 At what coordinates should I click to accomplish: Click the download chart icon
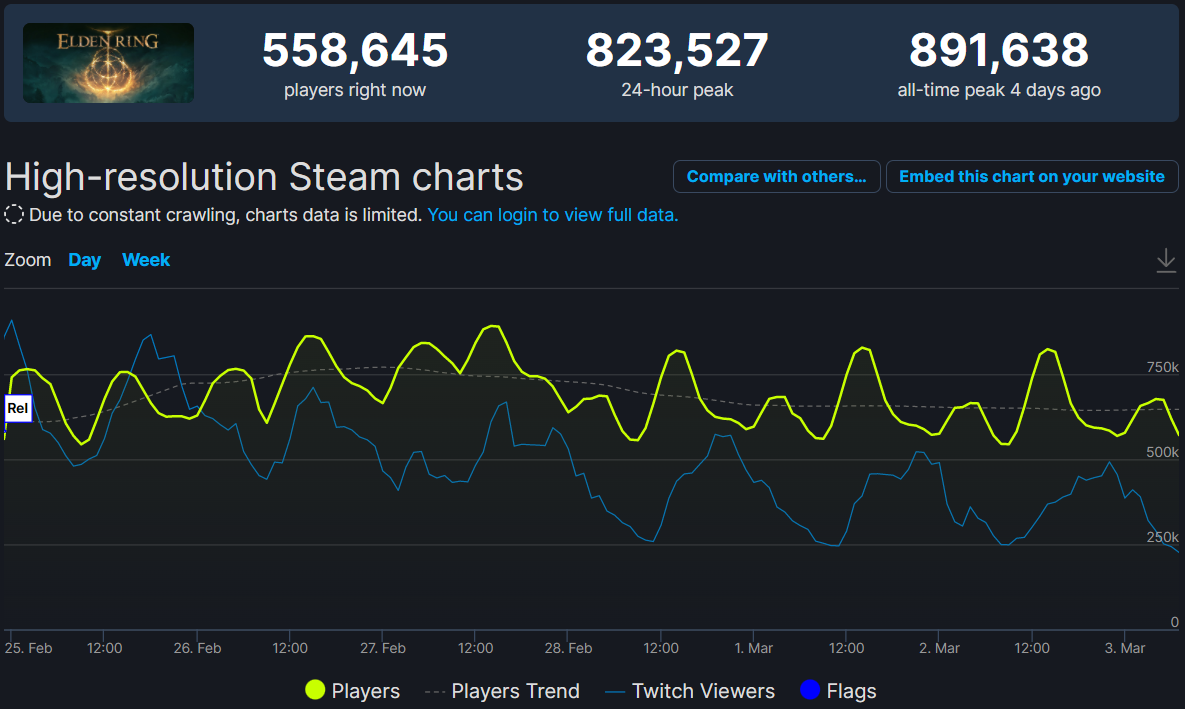(1166, 261)
